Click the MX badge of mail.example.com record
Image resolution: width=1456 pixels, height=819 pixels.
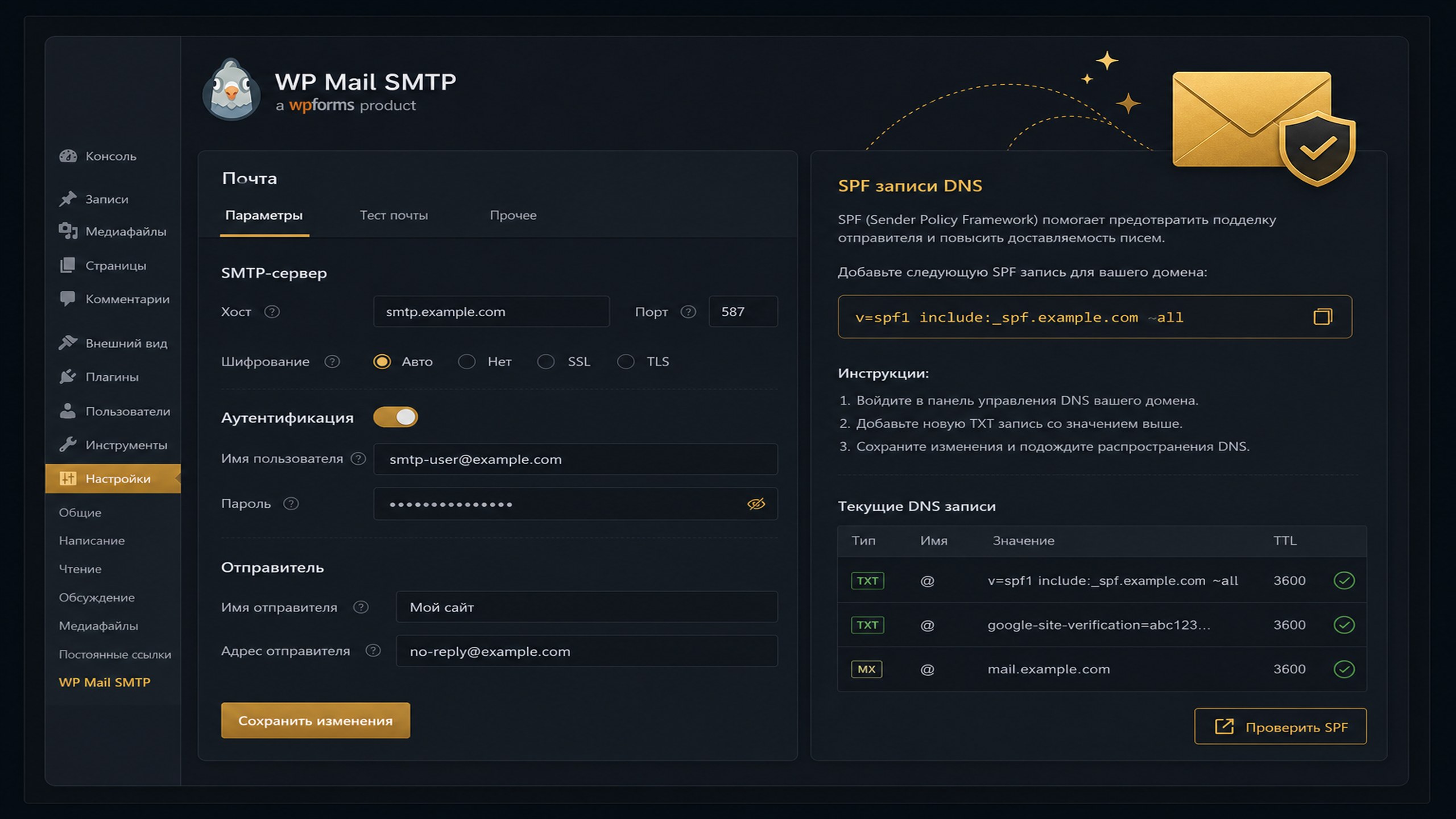[866, 669]
